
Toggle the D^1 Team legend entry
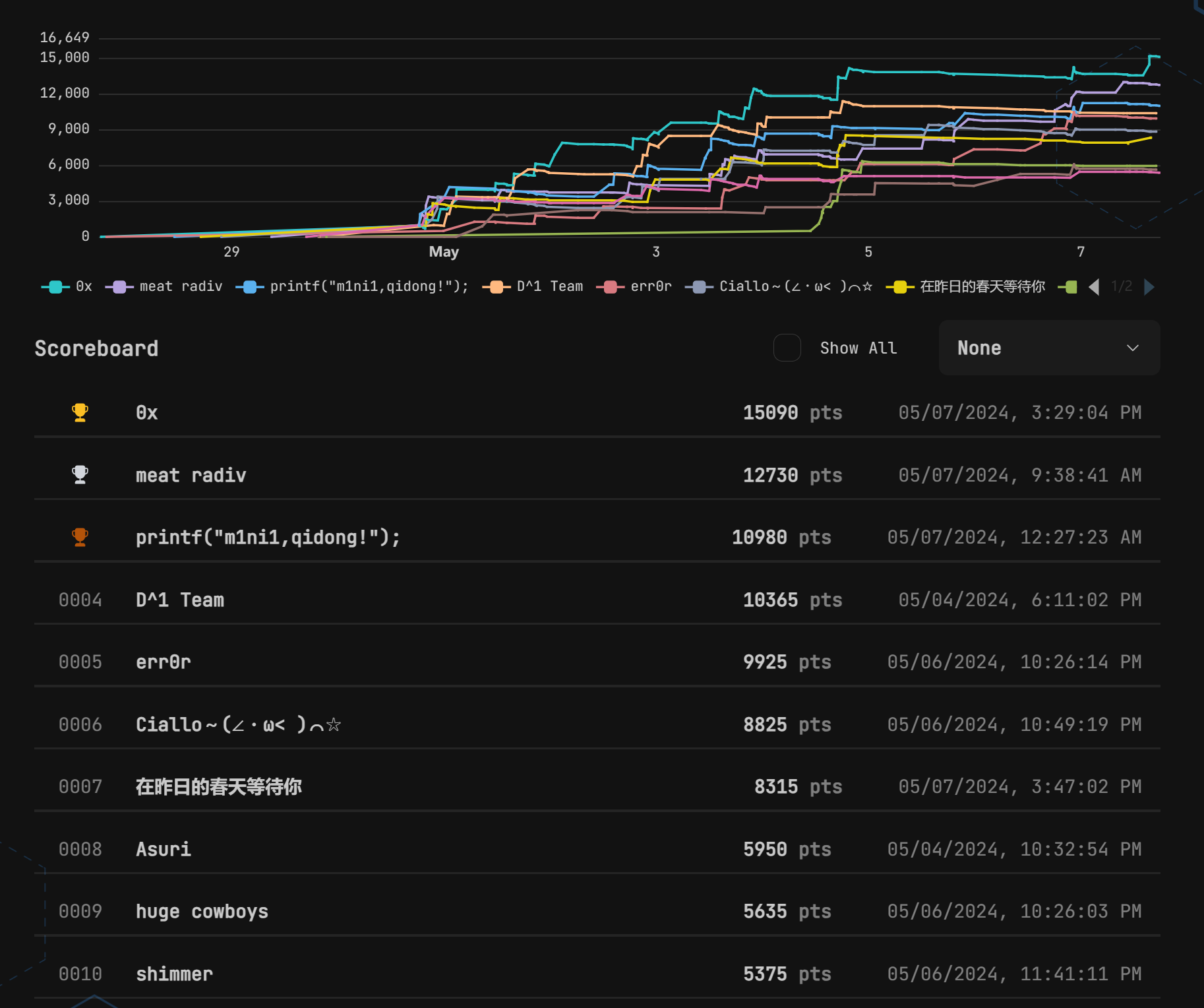coord(533,286)
